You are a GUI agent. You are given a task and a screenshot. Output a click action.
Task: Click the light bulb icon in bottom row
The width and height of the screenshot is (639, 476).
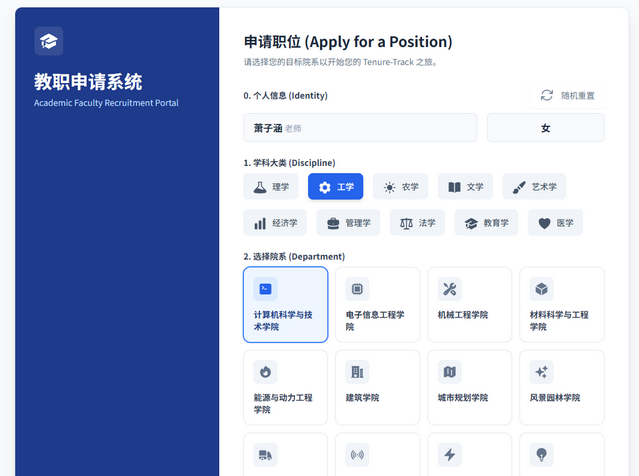point(541,454)
